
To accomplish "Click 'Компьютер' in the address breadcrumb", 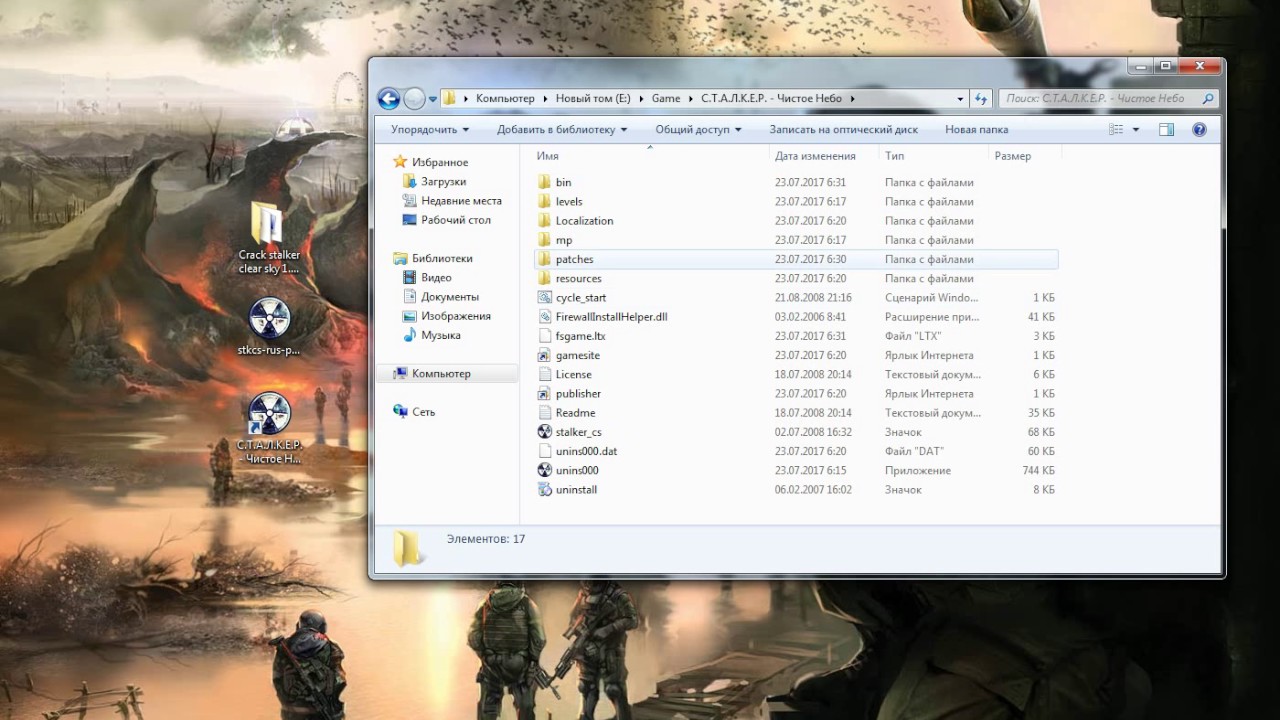I will tap(505, 99).
